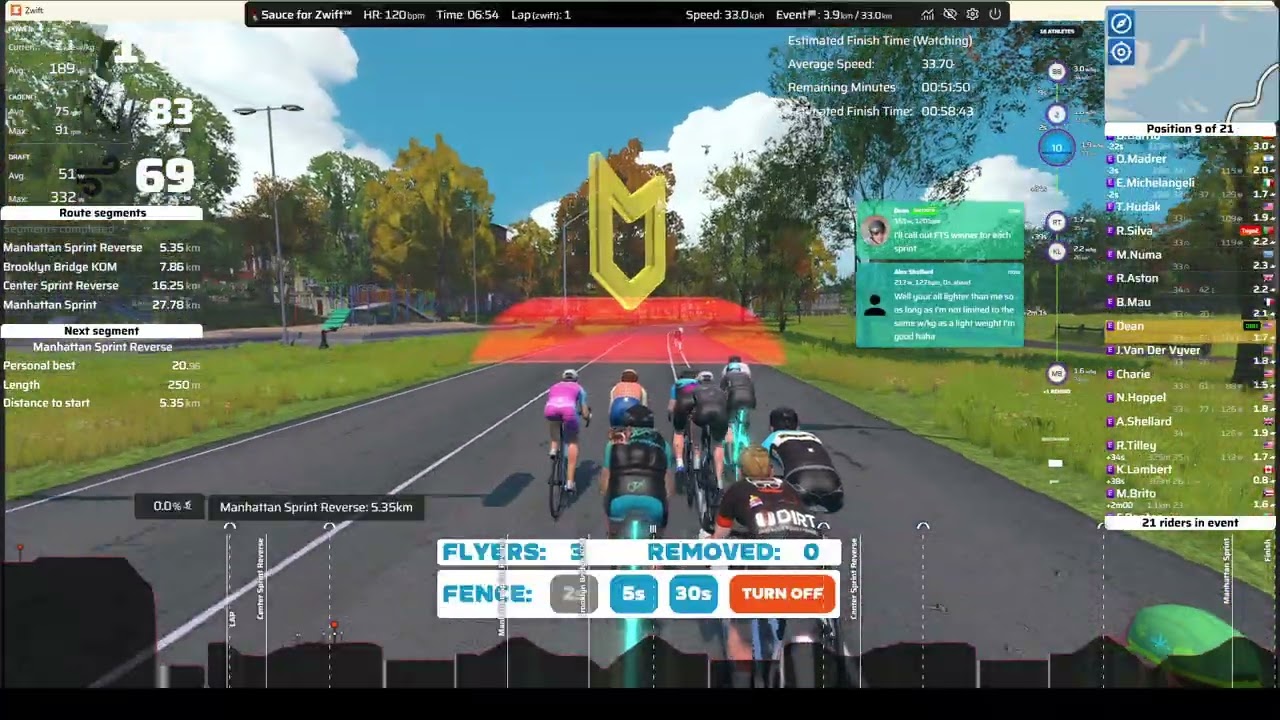This screenshot has height=720, width=1280.
Task: Select rider R.Aston in the riders list
Action: pos(1190,278)
